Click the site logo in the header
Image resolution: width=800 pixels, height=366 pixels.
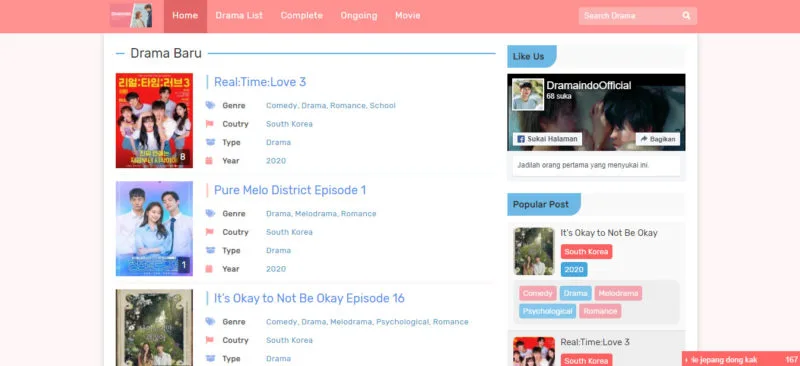(131, 15)
